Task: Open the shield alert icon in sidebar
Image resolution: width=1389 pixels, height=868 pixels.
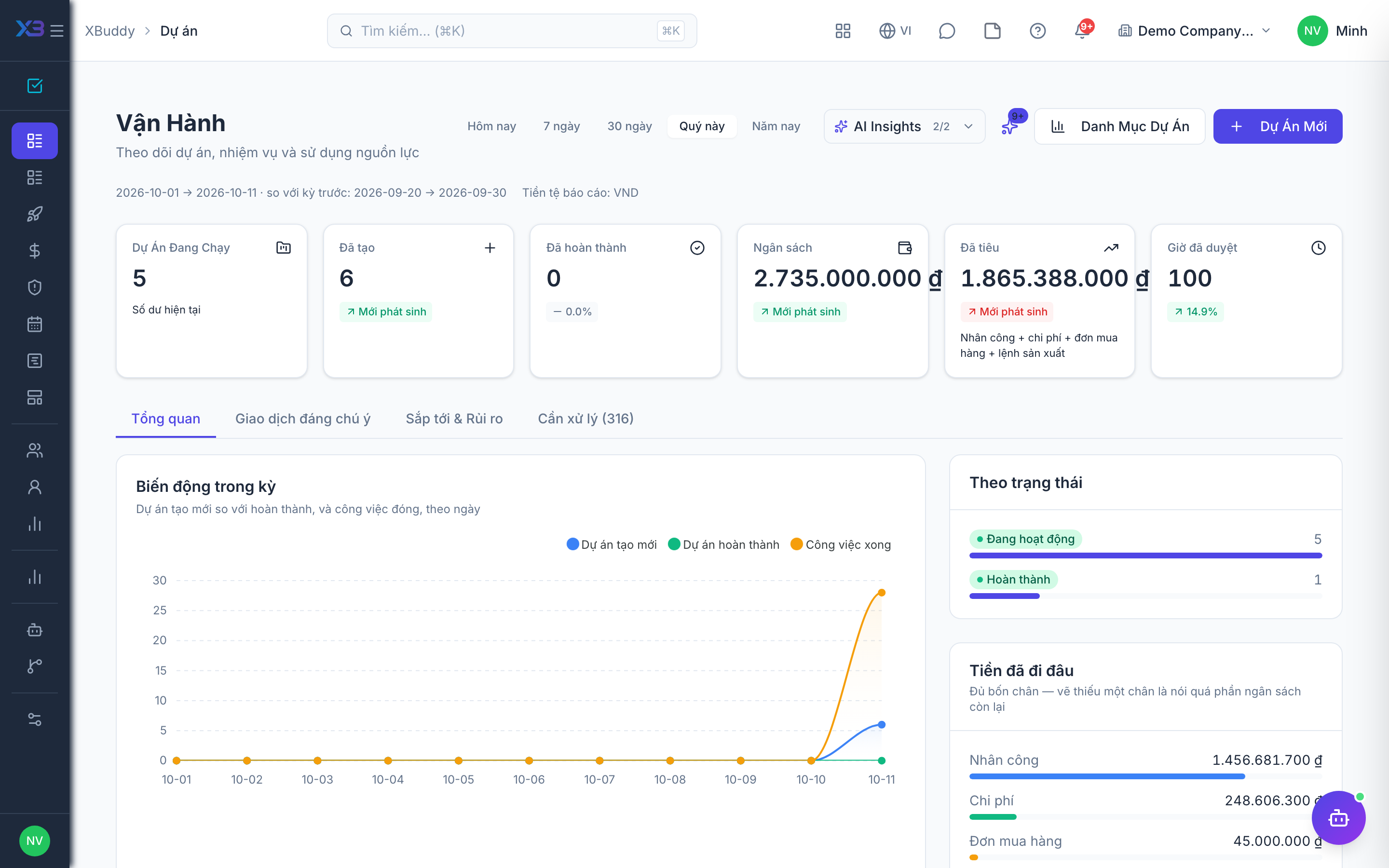Action: tap(34, 287)
